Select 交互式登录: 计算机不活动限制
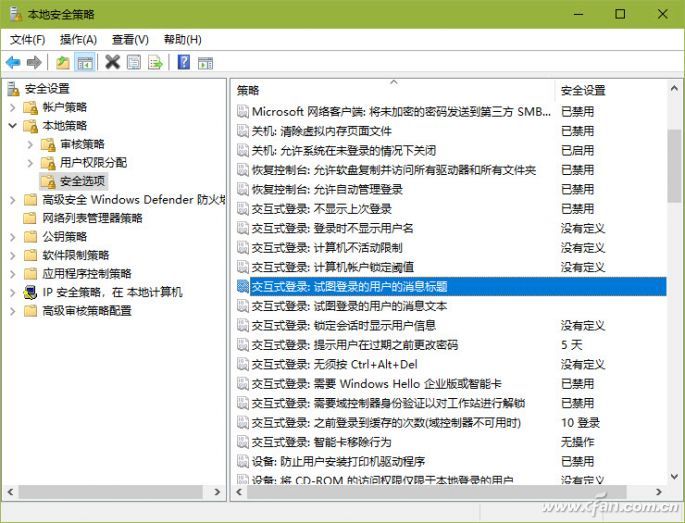Image resolution: width=685 pixels, height=523 pixels. point(450,248)
